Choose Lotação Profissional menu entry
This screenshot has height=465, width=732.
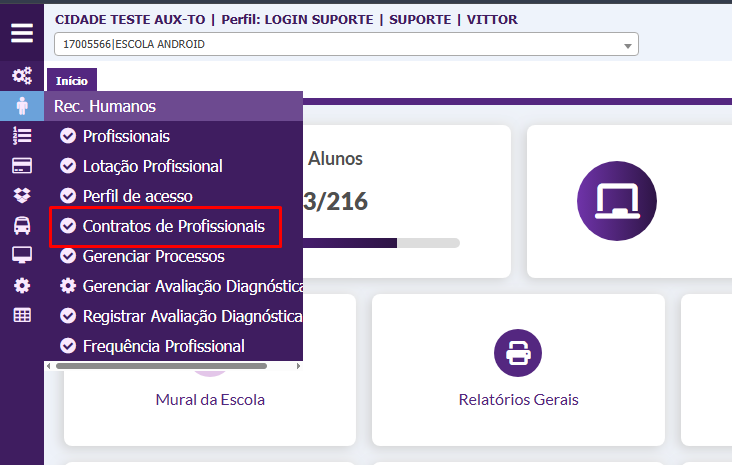click(x=152, y=166)
